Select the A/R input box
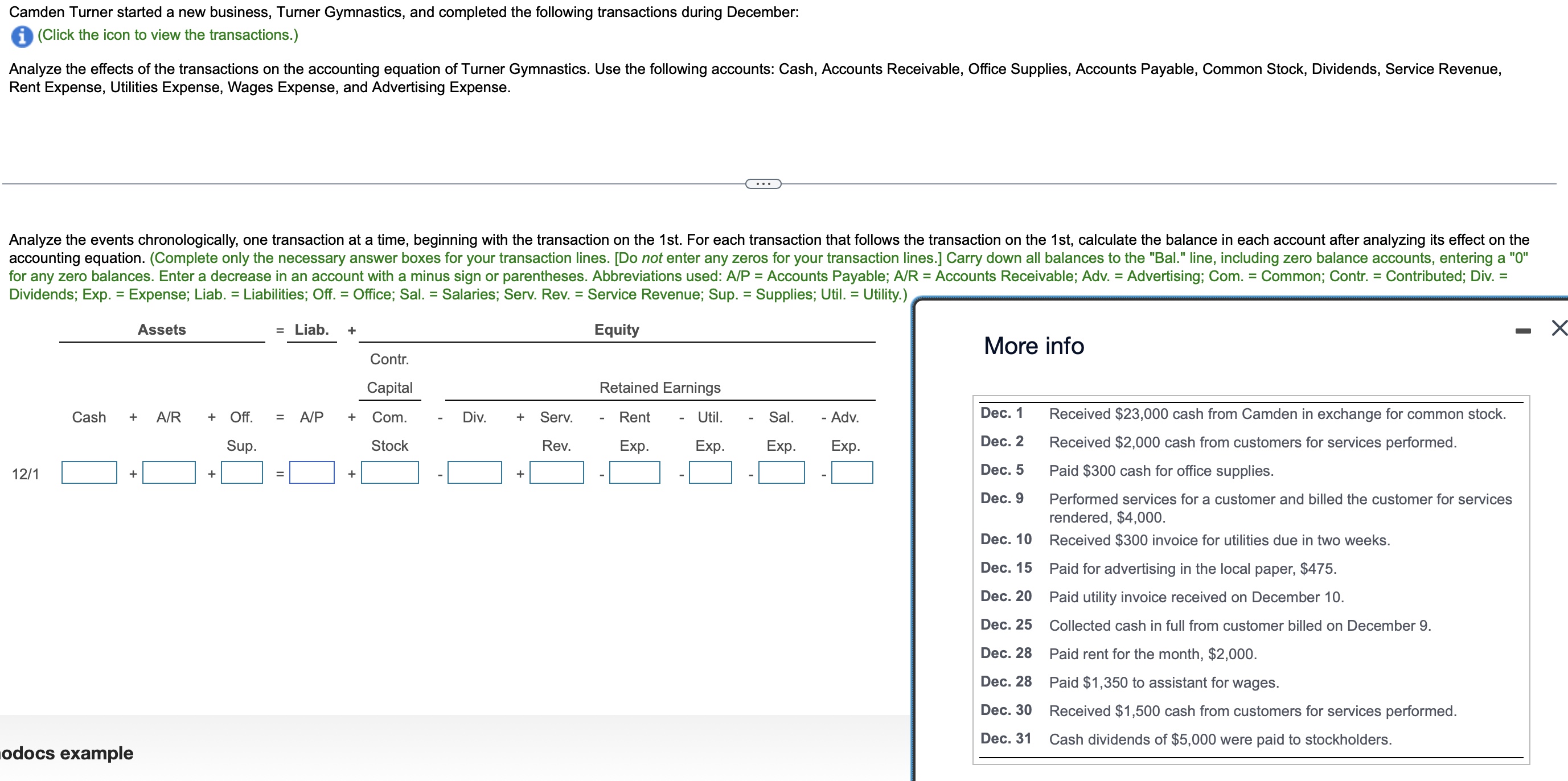 (x=169, y=472)
